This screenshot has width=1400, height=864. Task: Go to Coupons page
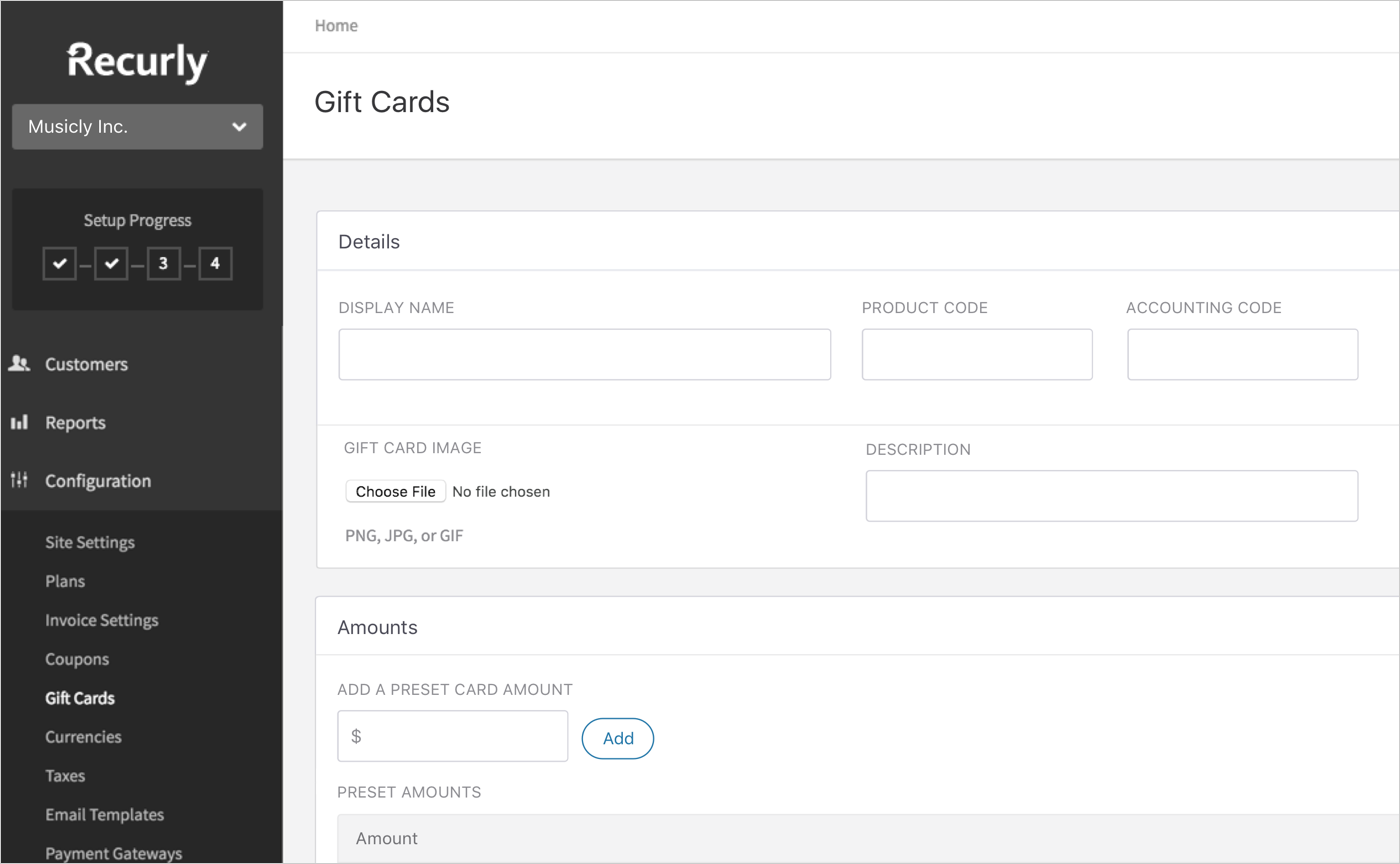pos(77,659)
